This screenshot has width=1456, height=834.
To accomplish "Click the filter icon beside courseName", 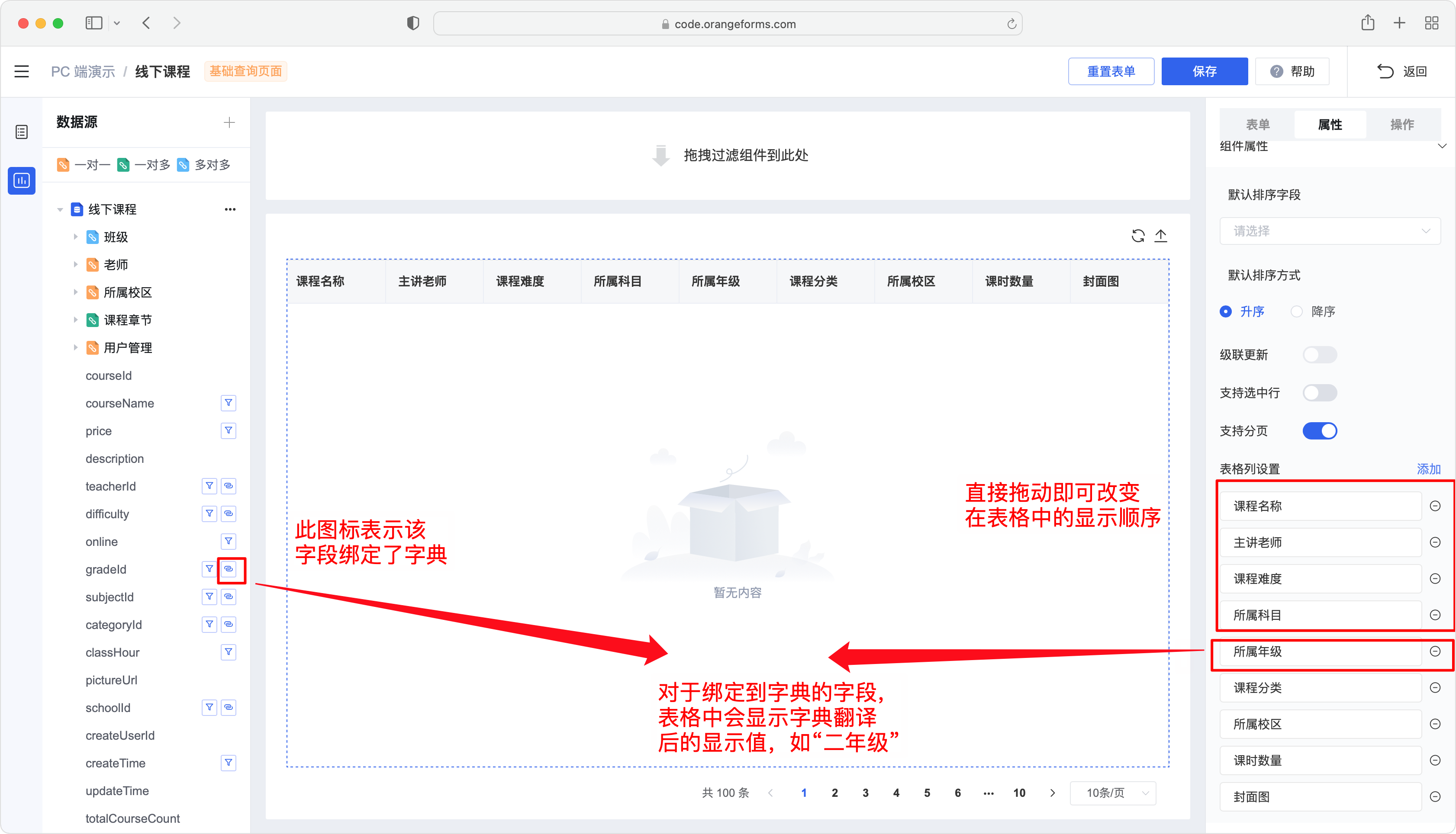I will (229, 403).
